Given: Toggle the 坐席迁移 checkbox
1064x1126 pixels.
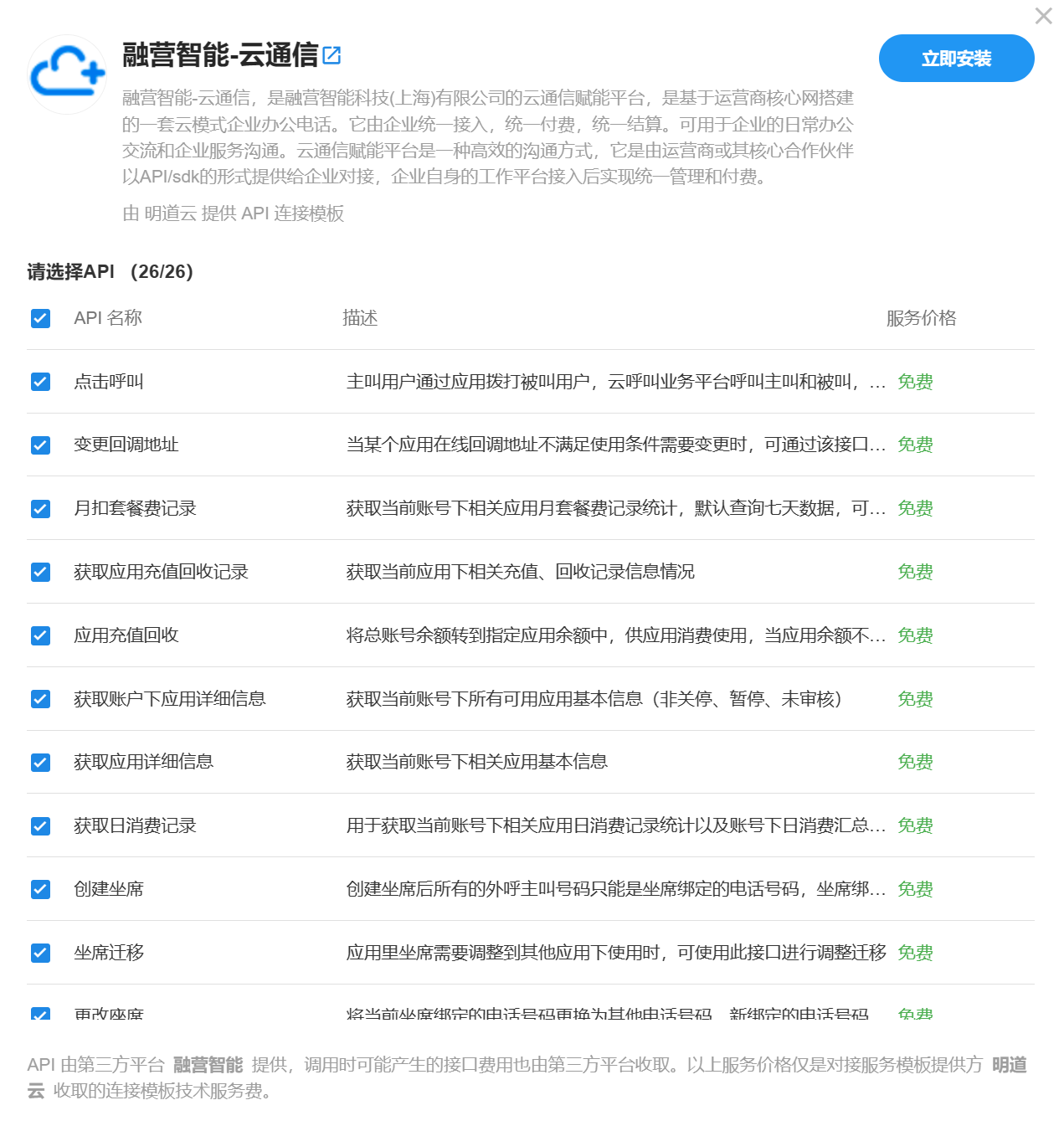Looking at the screenshot, I should click(40, 953).
